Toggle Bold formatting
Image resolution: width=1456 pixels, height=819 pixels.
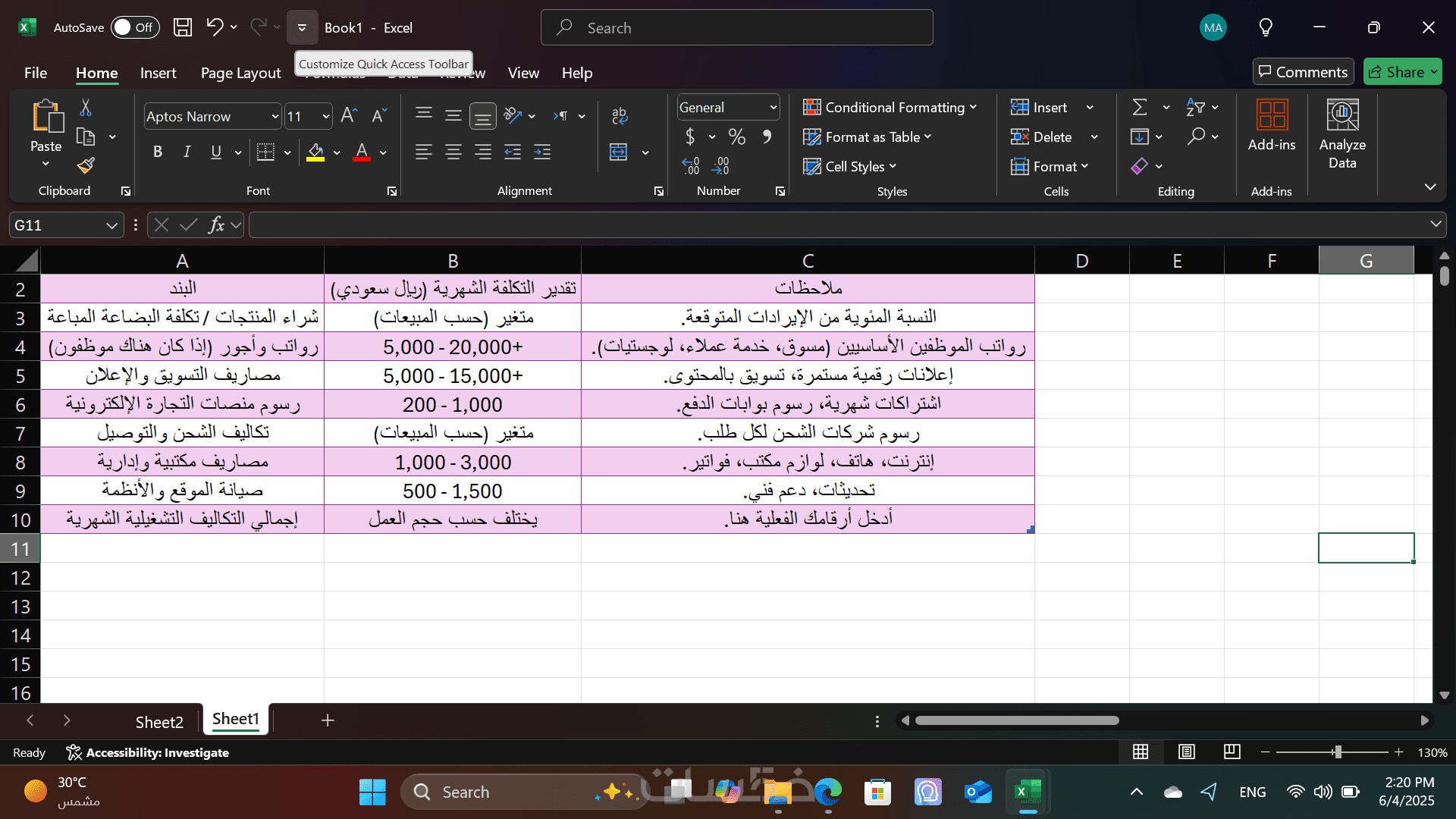click(158, 152)
